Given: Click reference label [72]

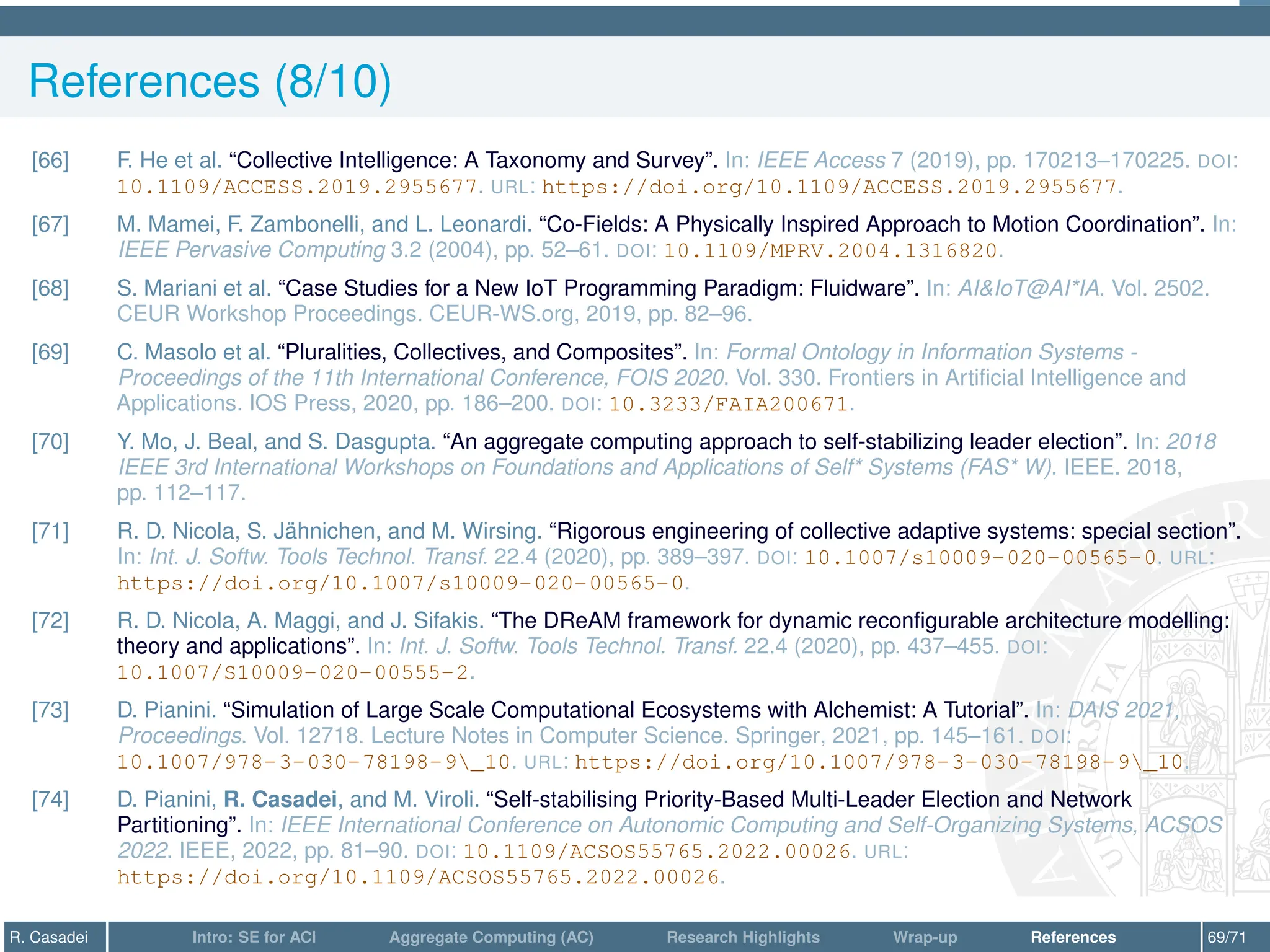Looking at the screenshot, I should click(x=50, y=620).
